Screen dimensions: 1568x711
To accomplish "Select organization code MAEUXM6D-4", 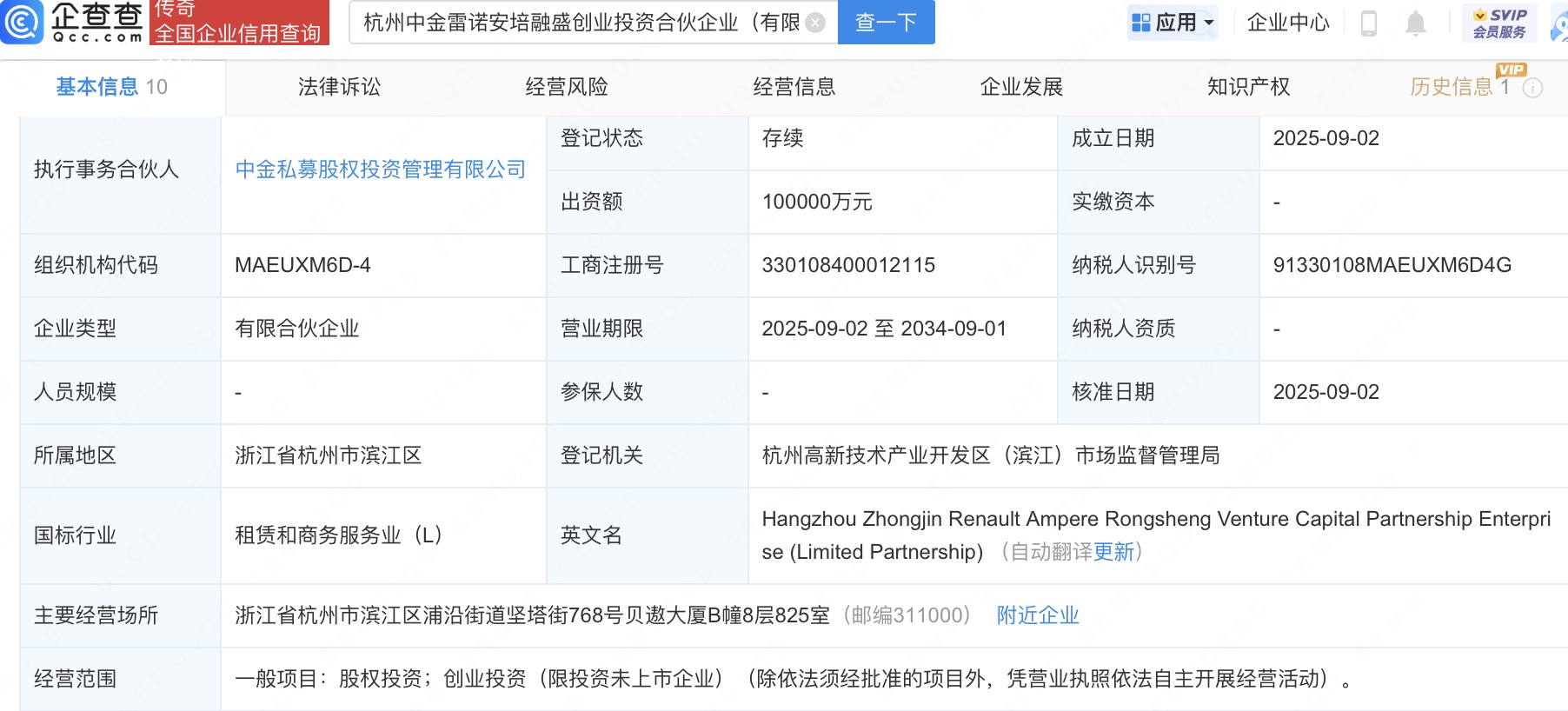I will [x=302, y=265].
